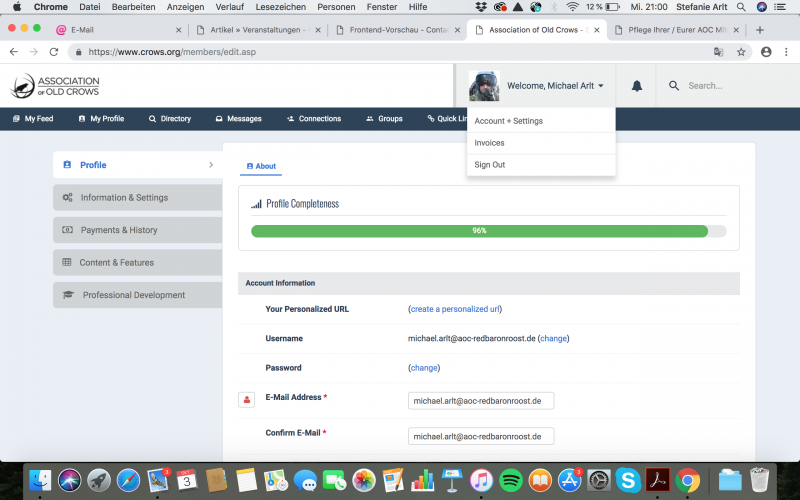Open the Lesezeichen menu in menu bar
The width and height of the screenshot is (800, 500).
280,7
